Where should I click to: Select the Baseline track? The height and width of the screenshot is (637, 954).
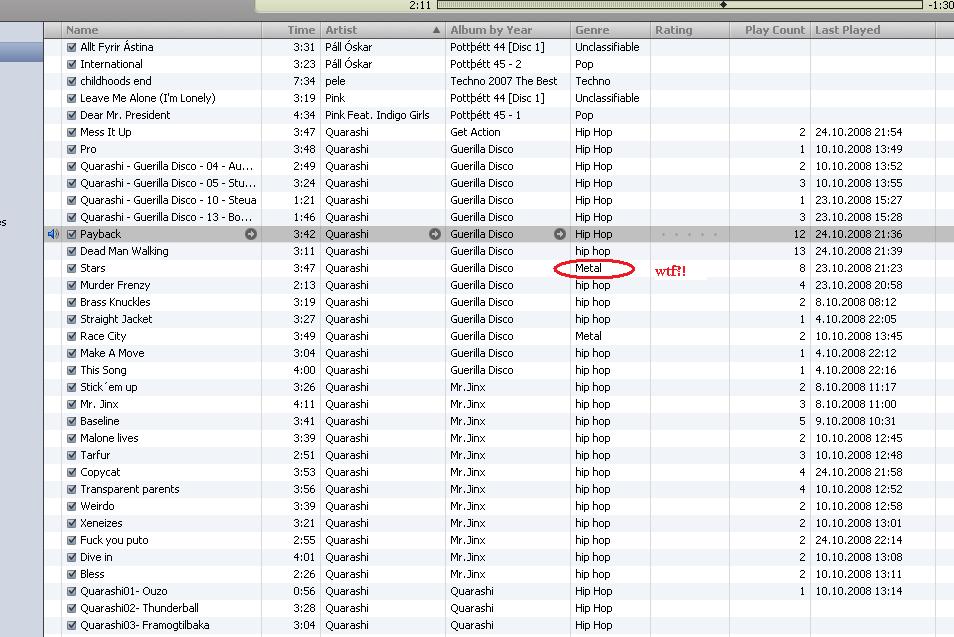point(100,422)
